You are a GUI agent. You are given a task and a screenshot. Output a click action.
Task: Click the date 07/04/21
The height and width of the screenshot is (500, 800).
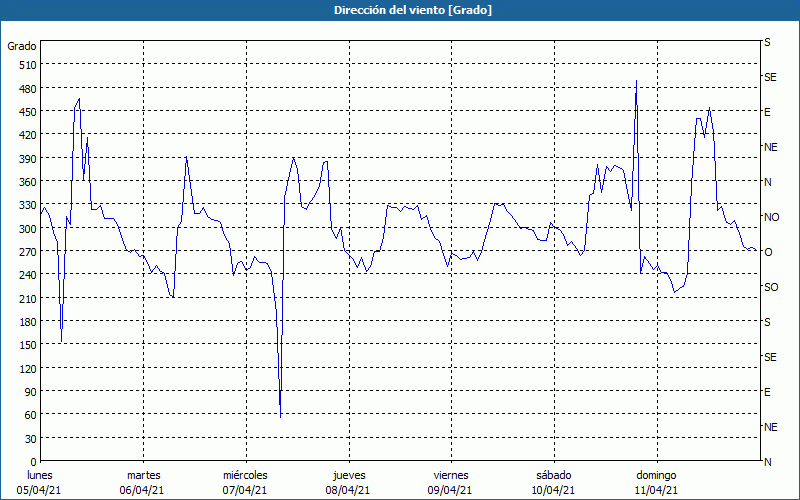(x=244, y=491)
